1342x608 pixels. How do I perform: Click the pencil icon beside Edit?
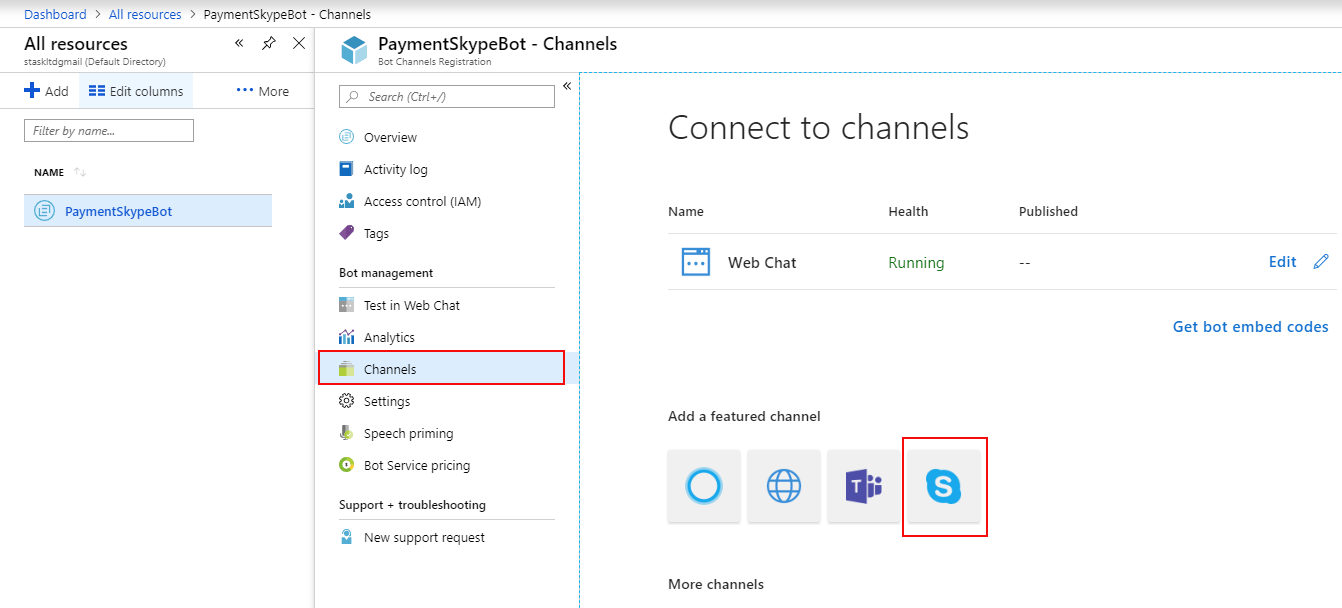(x=1321, y=262)
